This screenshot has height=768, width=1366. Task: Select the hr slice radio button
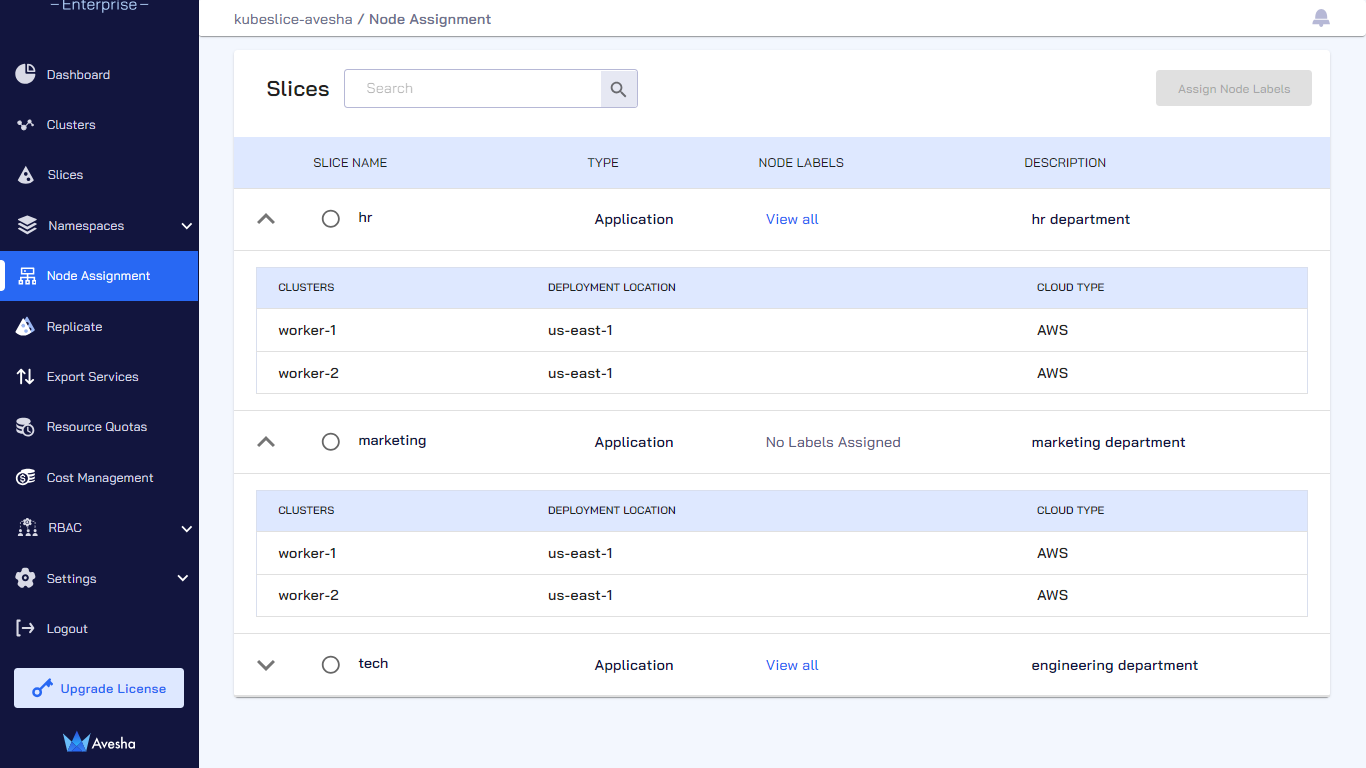point(331,219)
